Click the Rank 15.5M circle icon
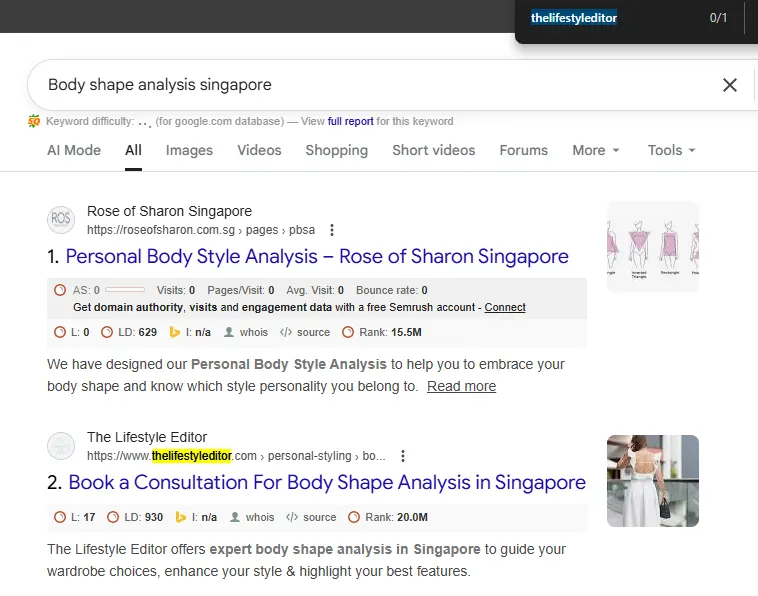 (348, 333)
